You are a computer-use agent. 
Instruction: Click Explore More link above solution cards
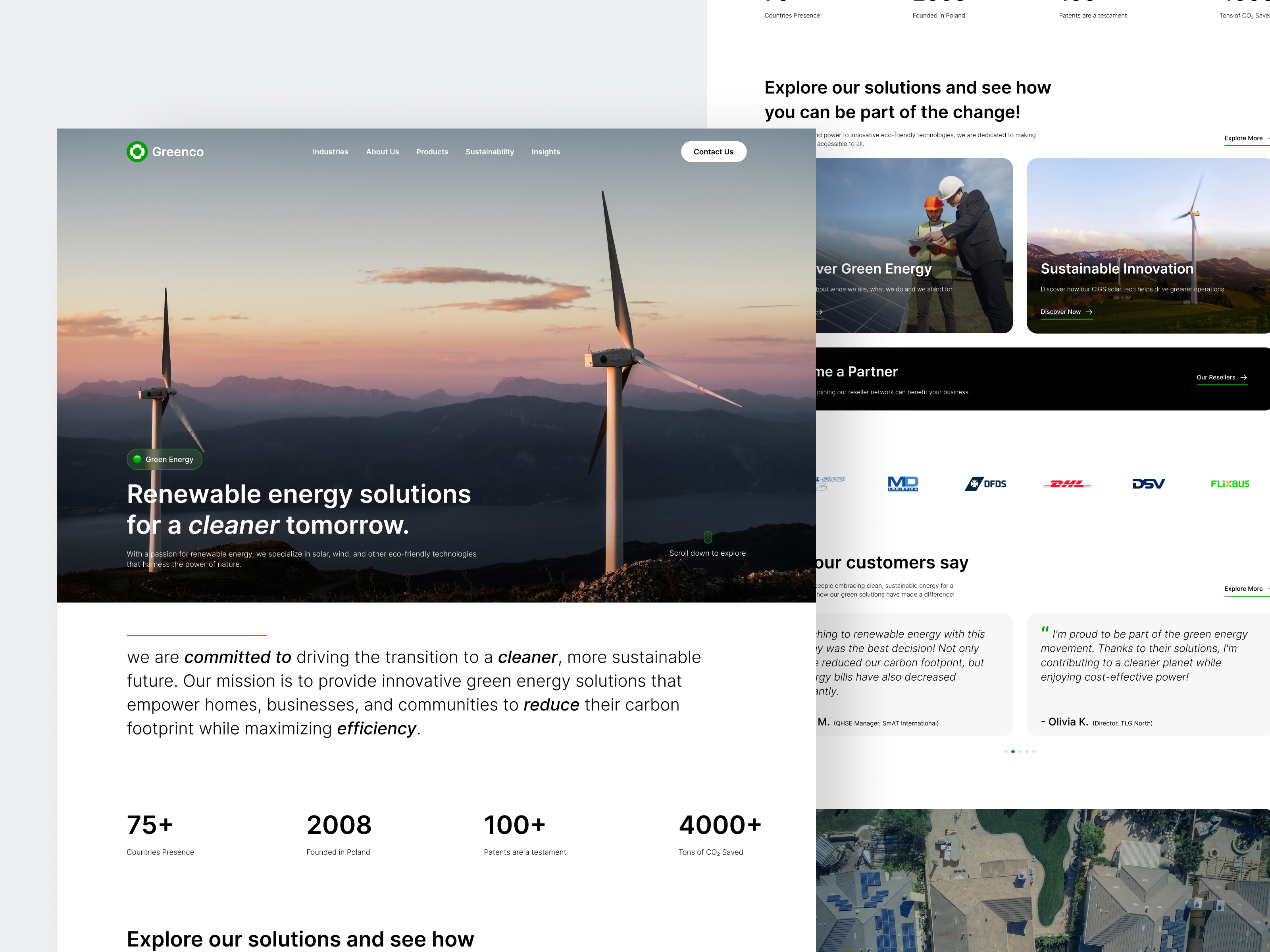(x=1243, y=138)
